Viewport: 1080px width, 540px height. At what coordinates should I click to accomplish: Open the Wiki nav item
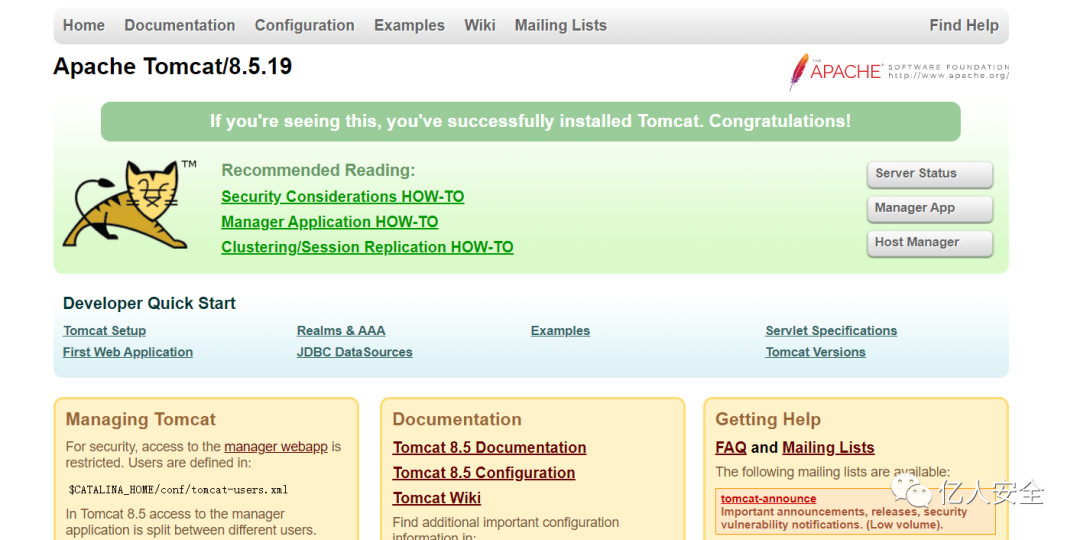(479, 25)
